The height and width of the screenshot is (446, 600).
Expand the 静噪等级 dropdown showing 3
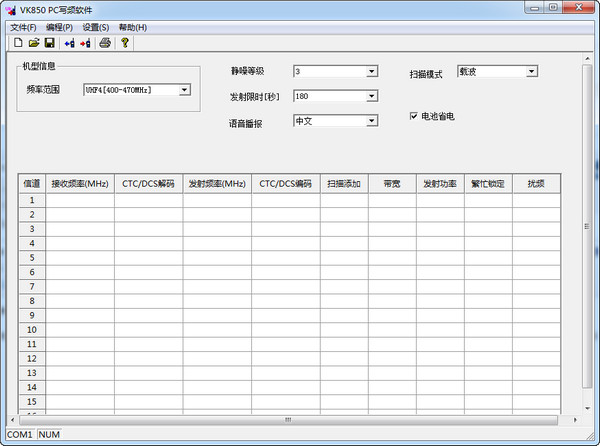[371, 71]
